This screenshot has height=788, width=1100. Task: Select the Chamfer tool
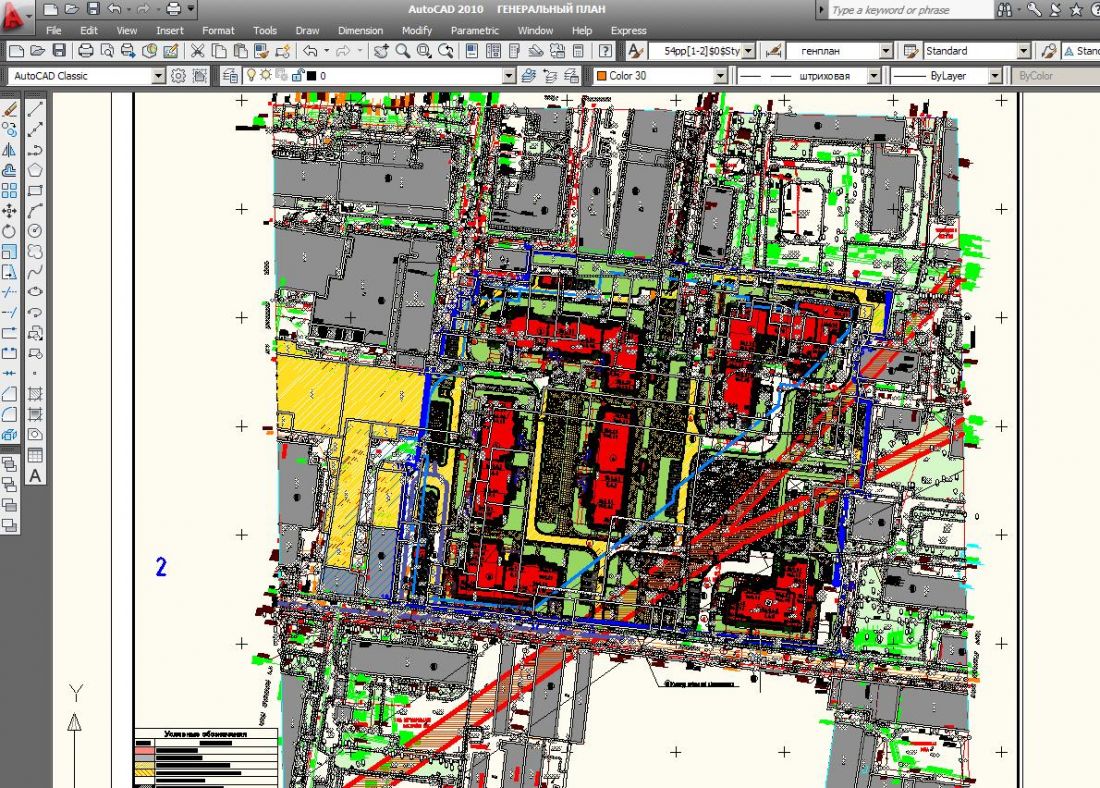10,394
